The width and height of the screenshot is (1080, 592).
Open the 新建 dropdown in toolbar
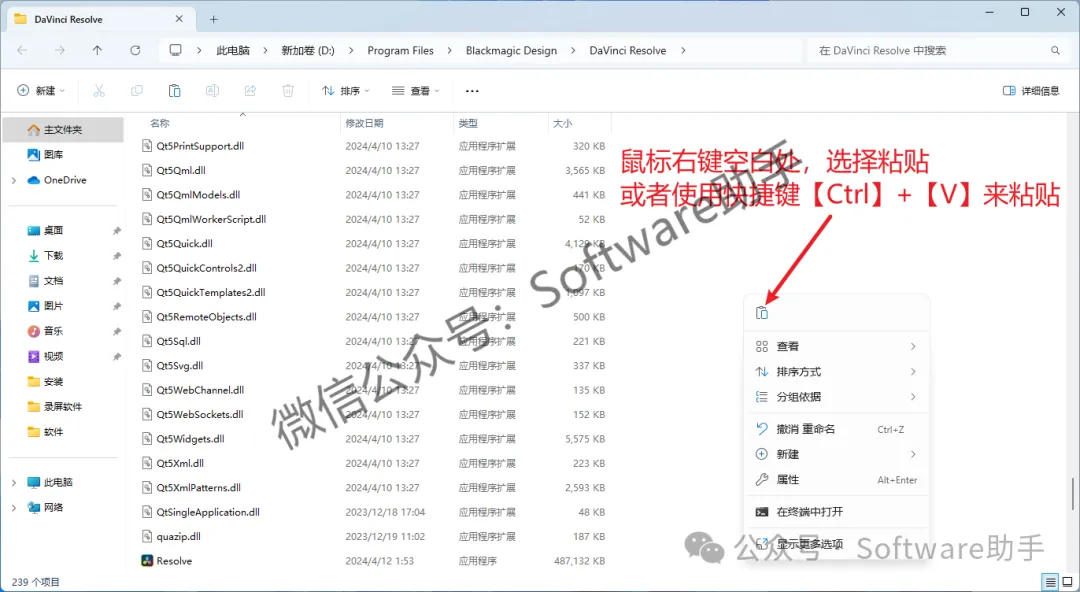click(41, 90)
